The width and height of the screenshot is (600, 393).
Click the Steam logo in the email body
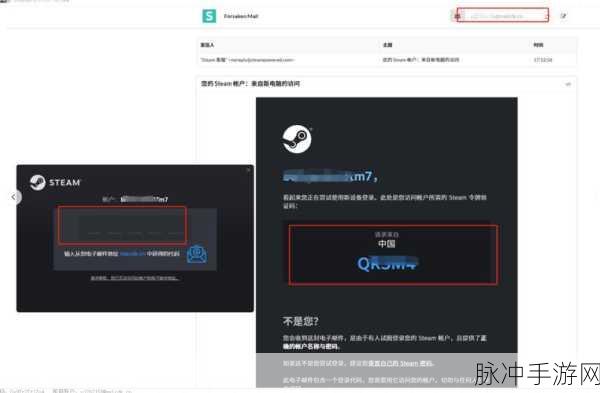click(297, 139)
